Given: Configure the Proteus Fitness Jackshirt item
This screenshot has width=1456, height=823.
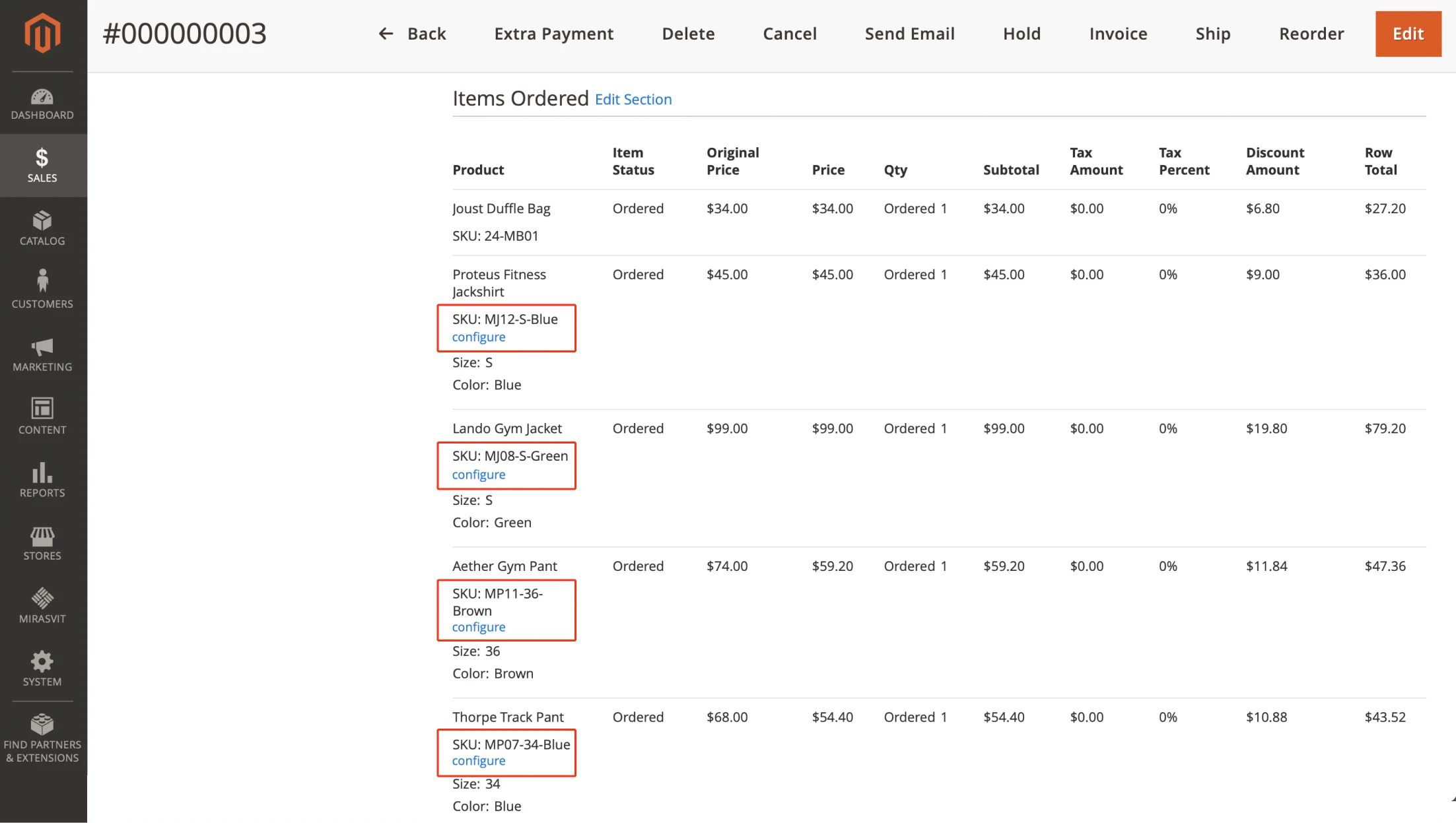Looking at the screenshot, I should (x=478, y=337).
